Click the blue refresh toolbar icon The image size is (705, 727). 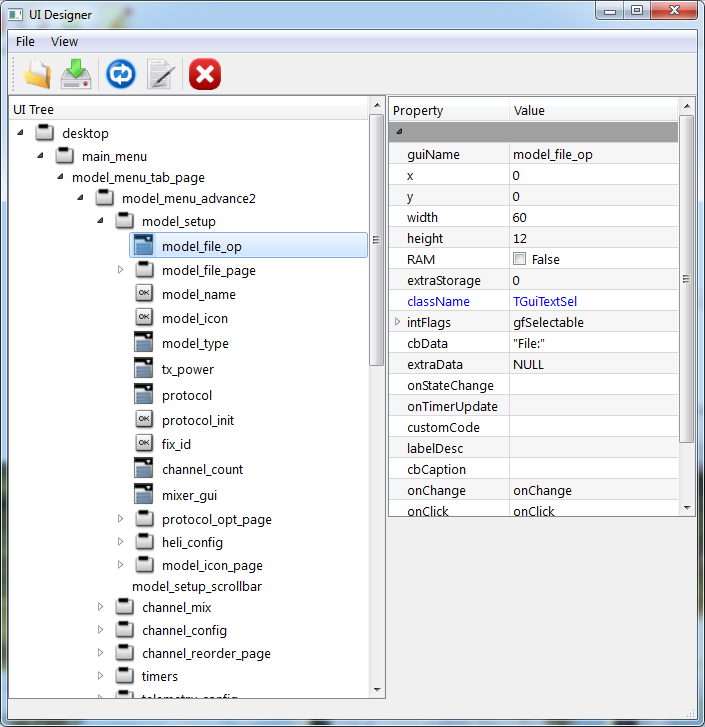(x=121, y=74)
